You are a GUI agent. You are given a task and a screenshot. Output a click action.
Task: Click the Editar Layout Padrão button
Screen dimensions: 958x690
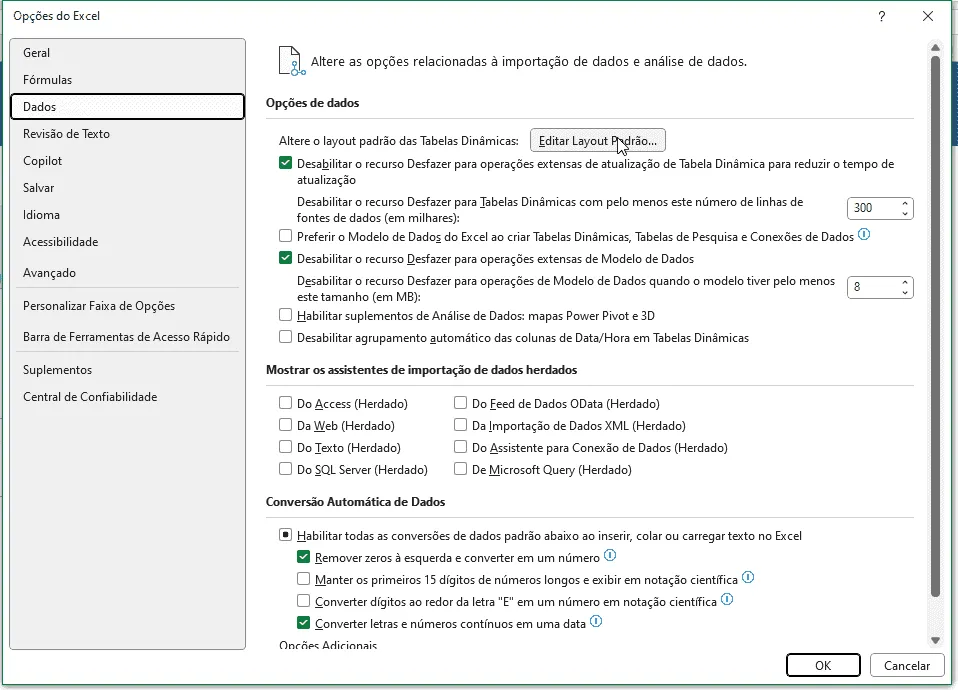598,141
